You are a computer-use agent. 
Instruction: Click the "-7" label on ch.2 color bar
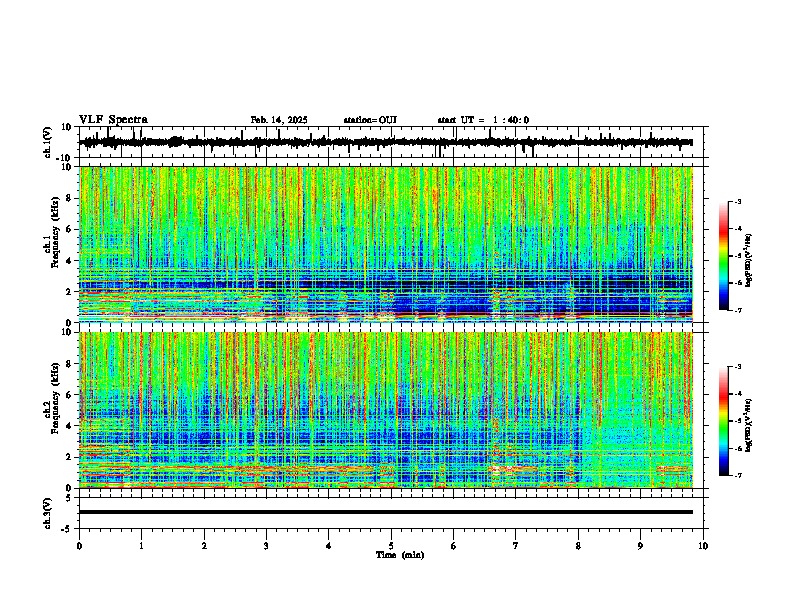737,476
